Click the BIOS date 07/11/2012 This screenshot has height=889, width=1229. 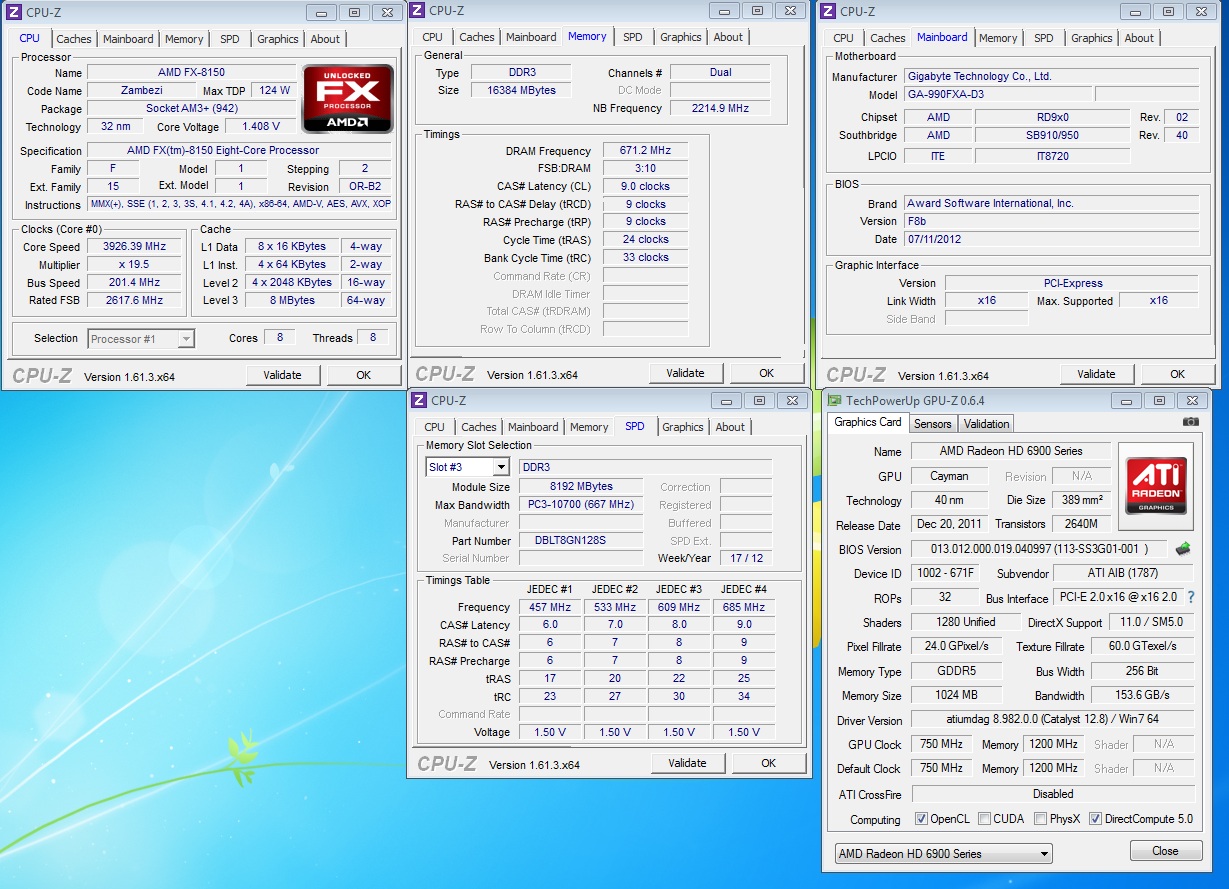click(1050, 239)
